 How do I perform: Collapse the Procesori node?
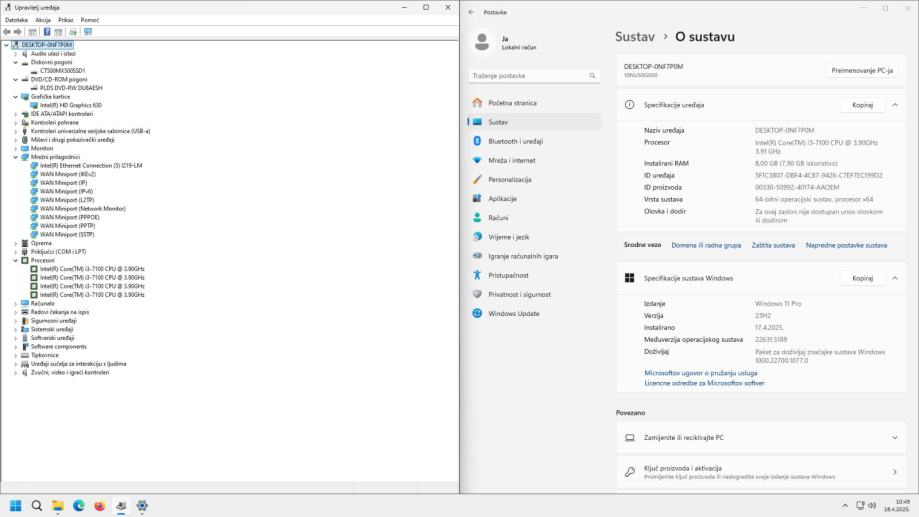coord(16,260)
